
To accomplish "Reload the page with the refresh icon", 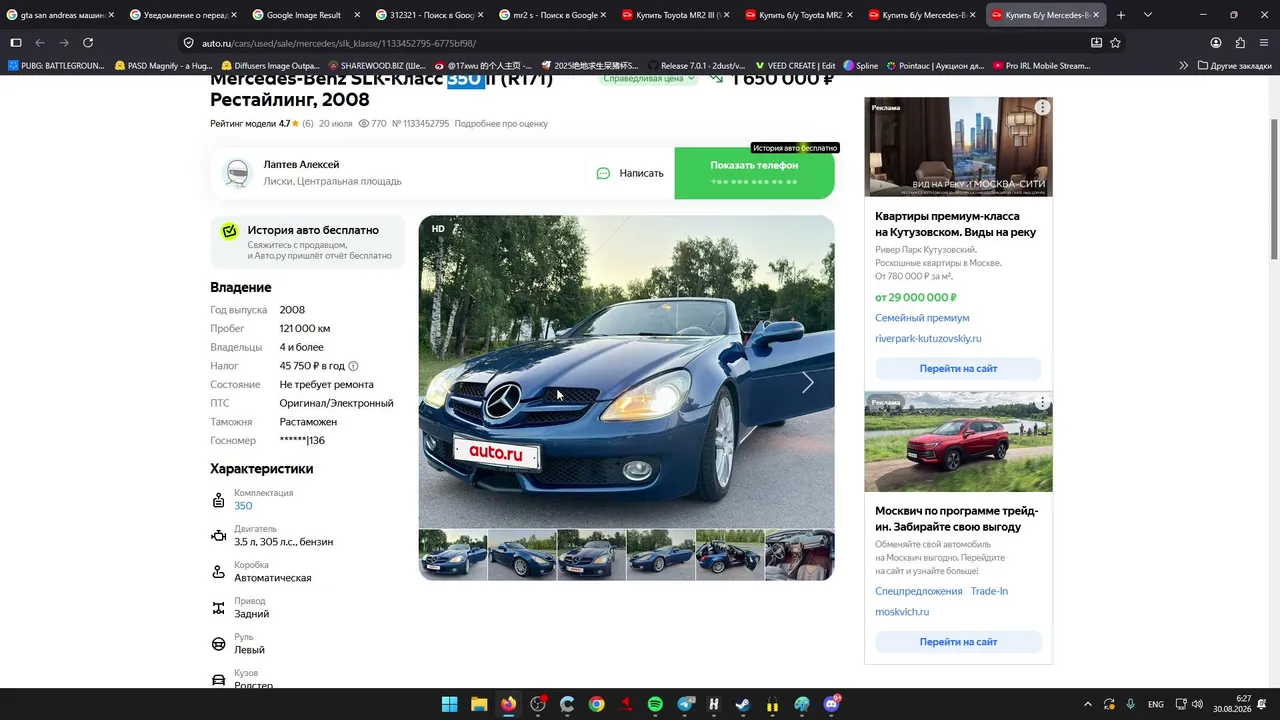I will tap(88, 43).
